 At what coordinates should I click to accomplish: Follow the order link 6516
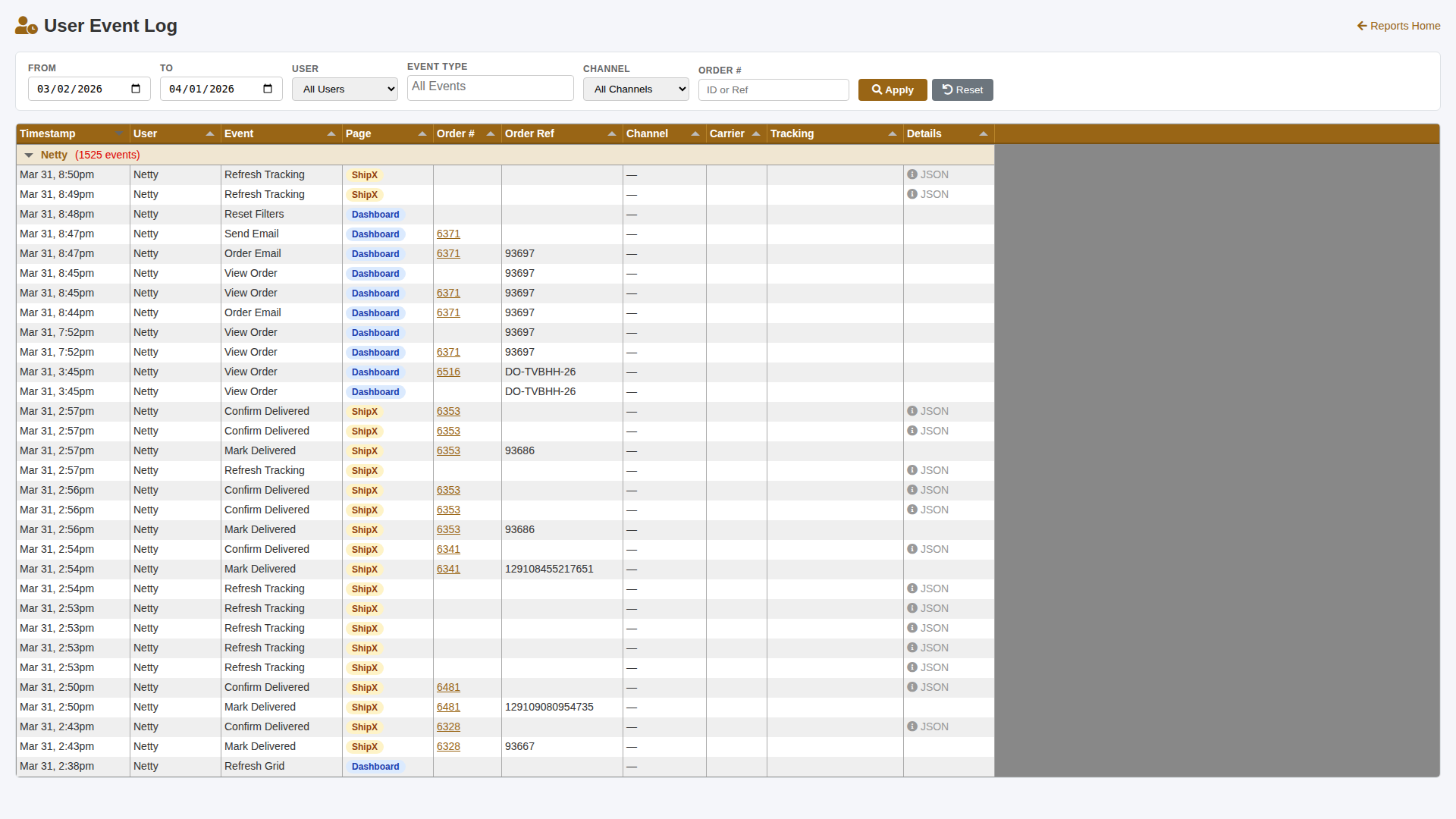point(448,372)
